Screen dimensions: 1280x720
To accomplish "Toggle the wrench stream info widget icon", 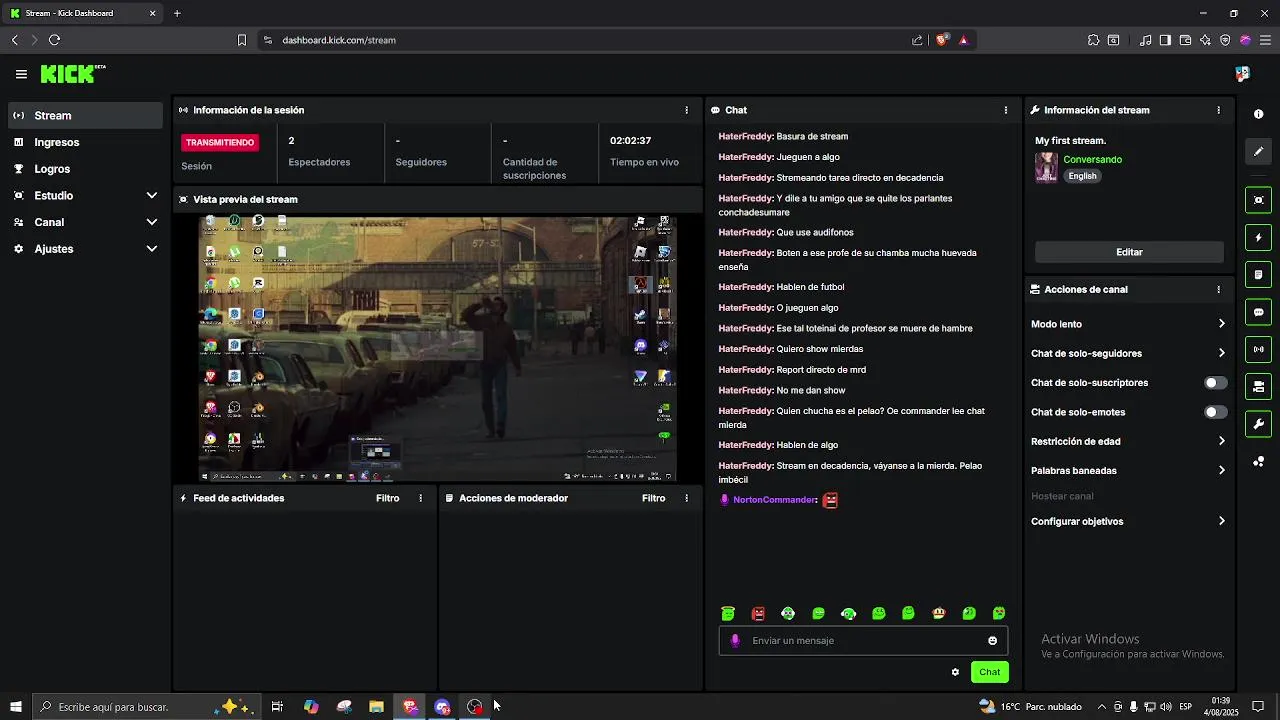I will tap(1259, 424).
